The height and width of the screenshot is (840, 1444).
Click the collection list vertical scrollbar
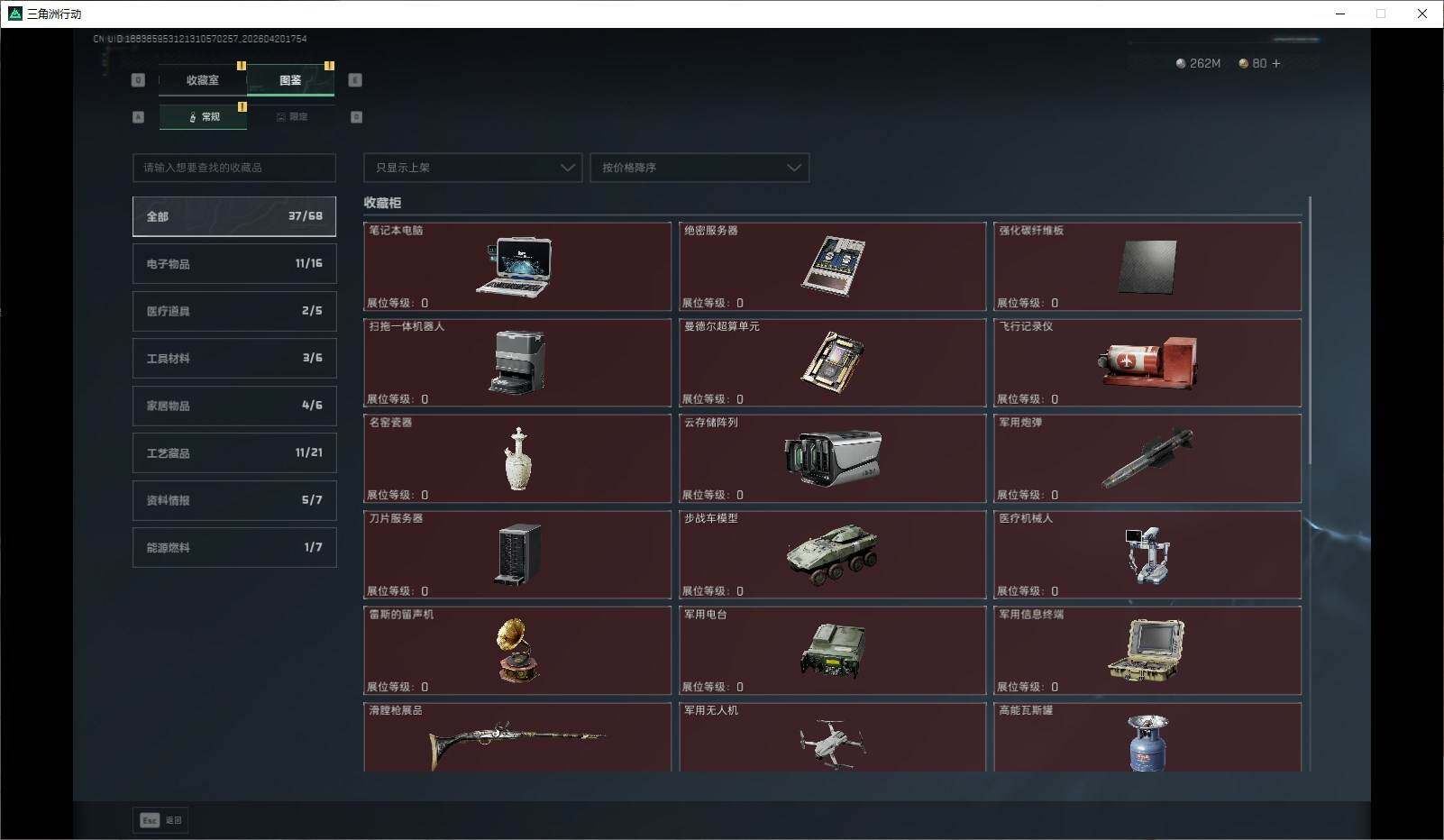coord(1309,333)
